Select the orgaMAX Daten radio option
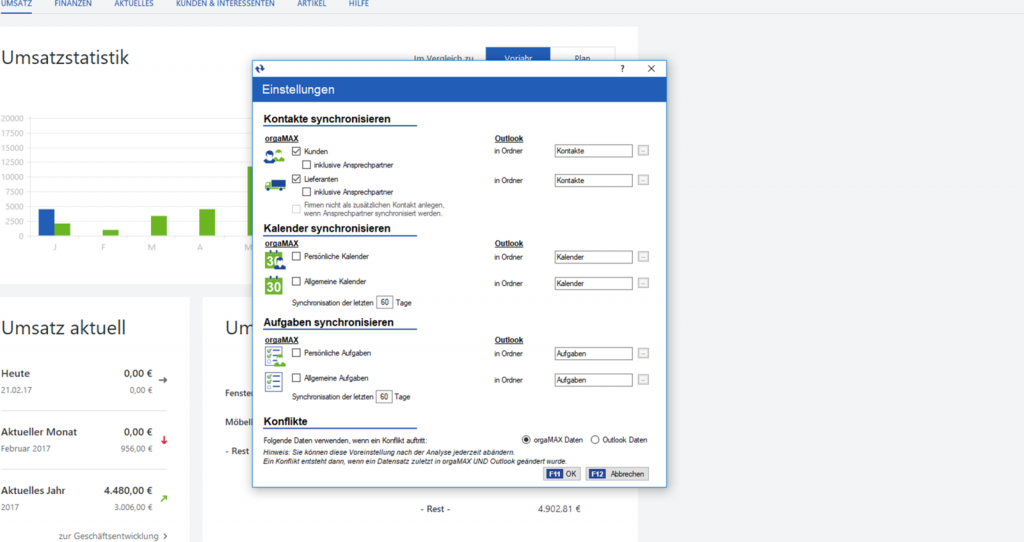 [526, 439]
